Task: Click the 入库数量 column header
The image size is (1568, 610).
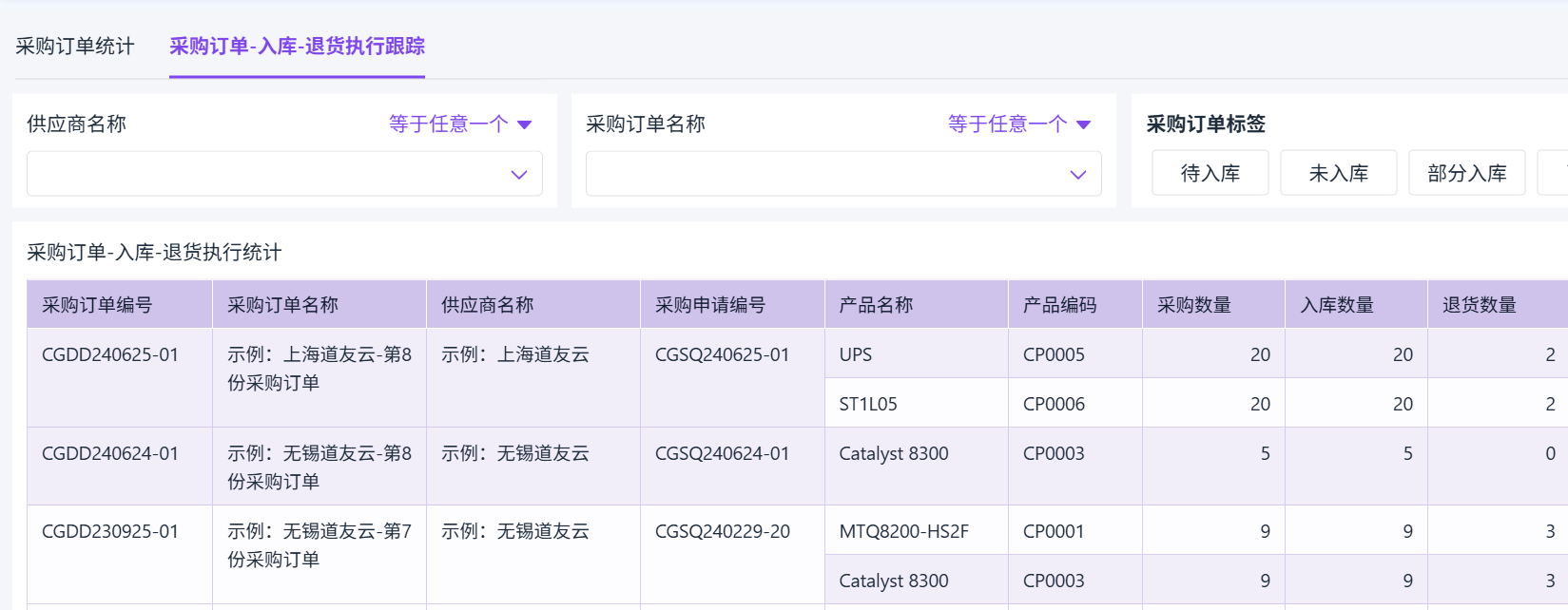Action: coord(1337,305)
